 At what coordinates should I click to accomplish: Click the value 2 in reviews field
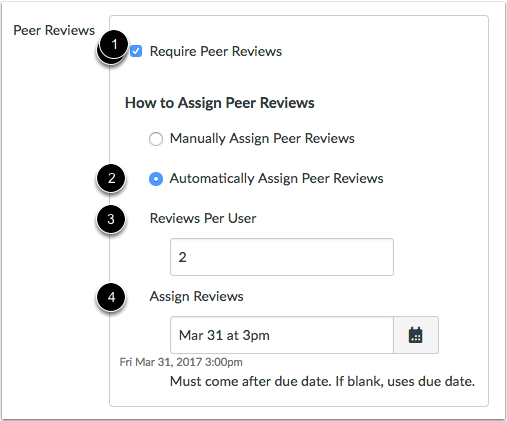(182, 257)
